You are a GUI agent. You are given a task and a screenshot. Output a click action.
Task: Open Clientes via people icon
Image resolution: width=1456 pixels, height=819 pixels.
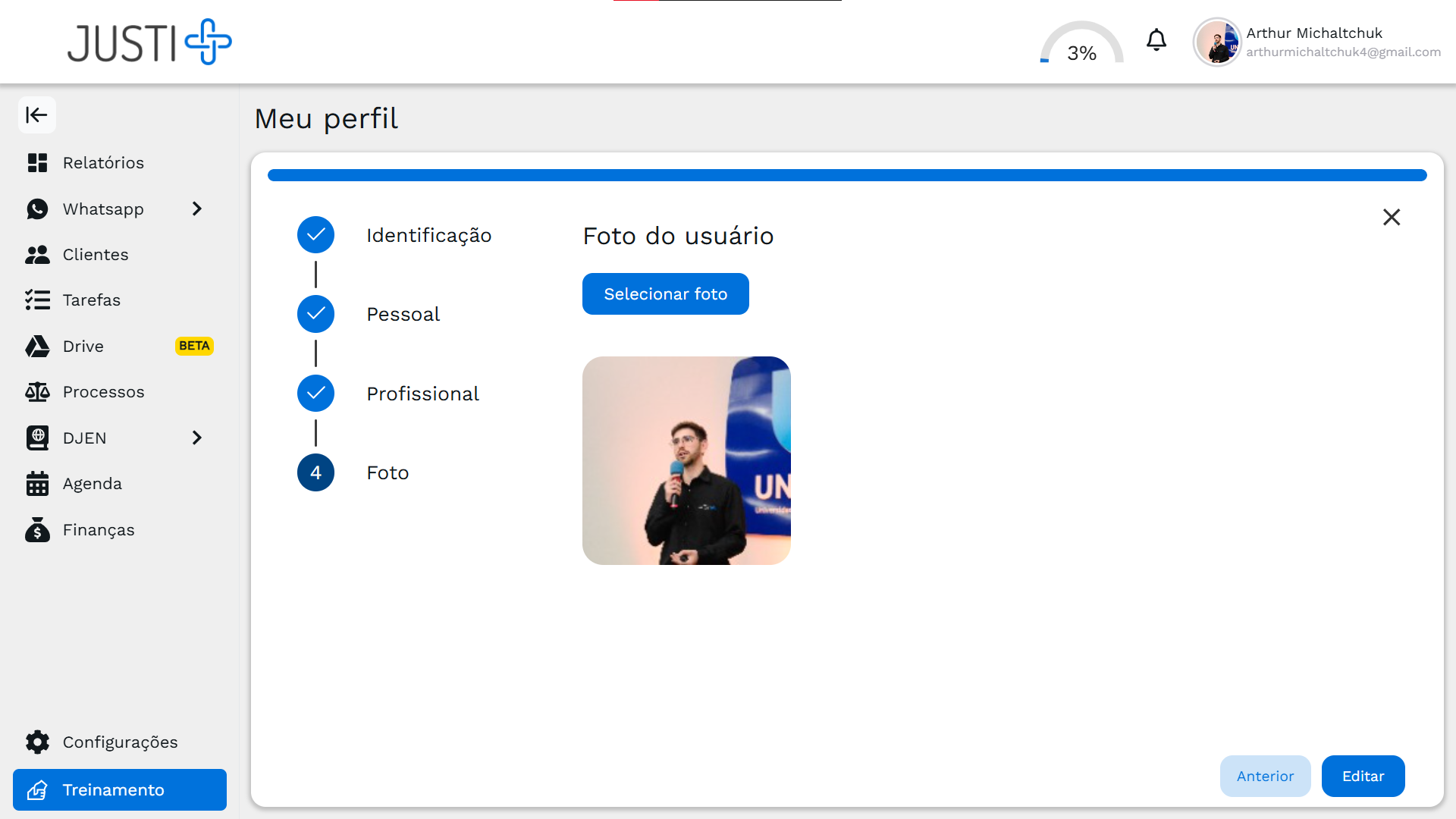(x=37, y=255)
